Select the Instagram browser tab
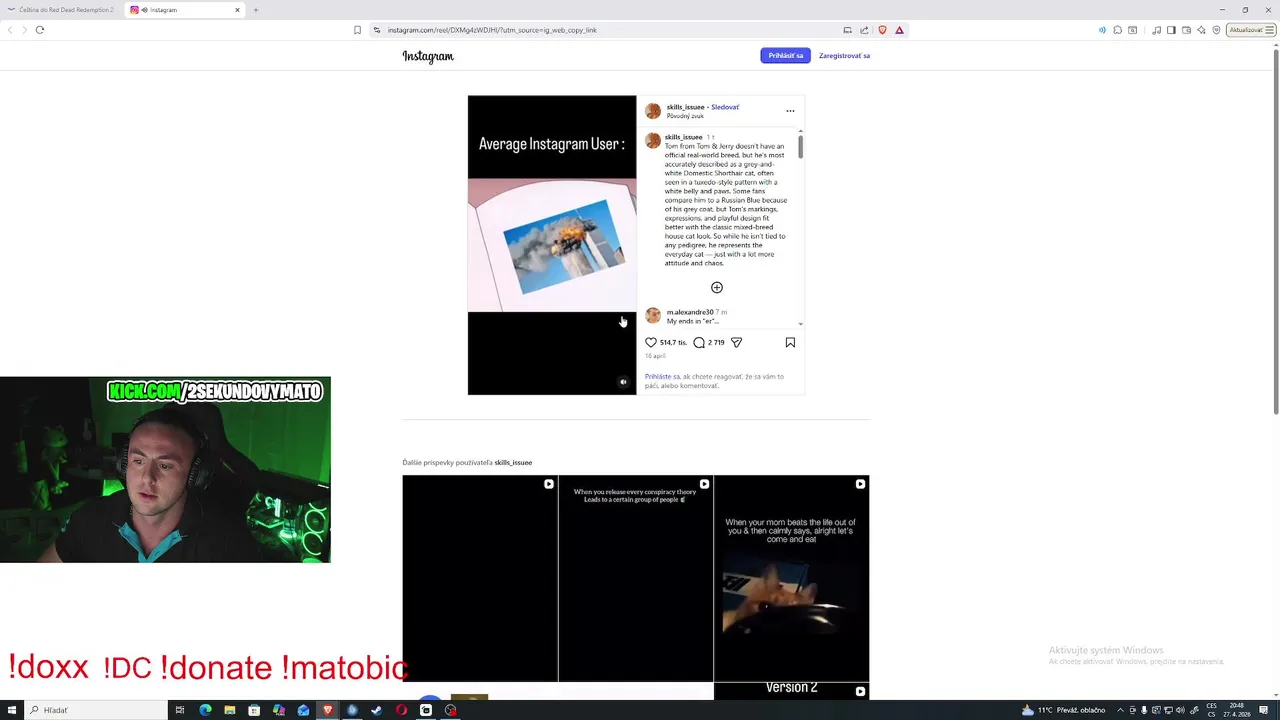Viewport: 1280px width, 720px height. click(x=185, y=10)
